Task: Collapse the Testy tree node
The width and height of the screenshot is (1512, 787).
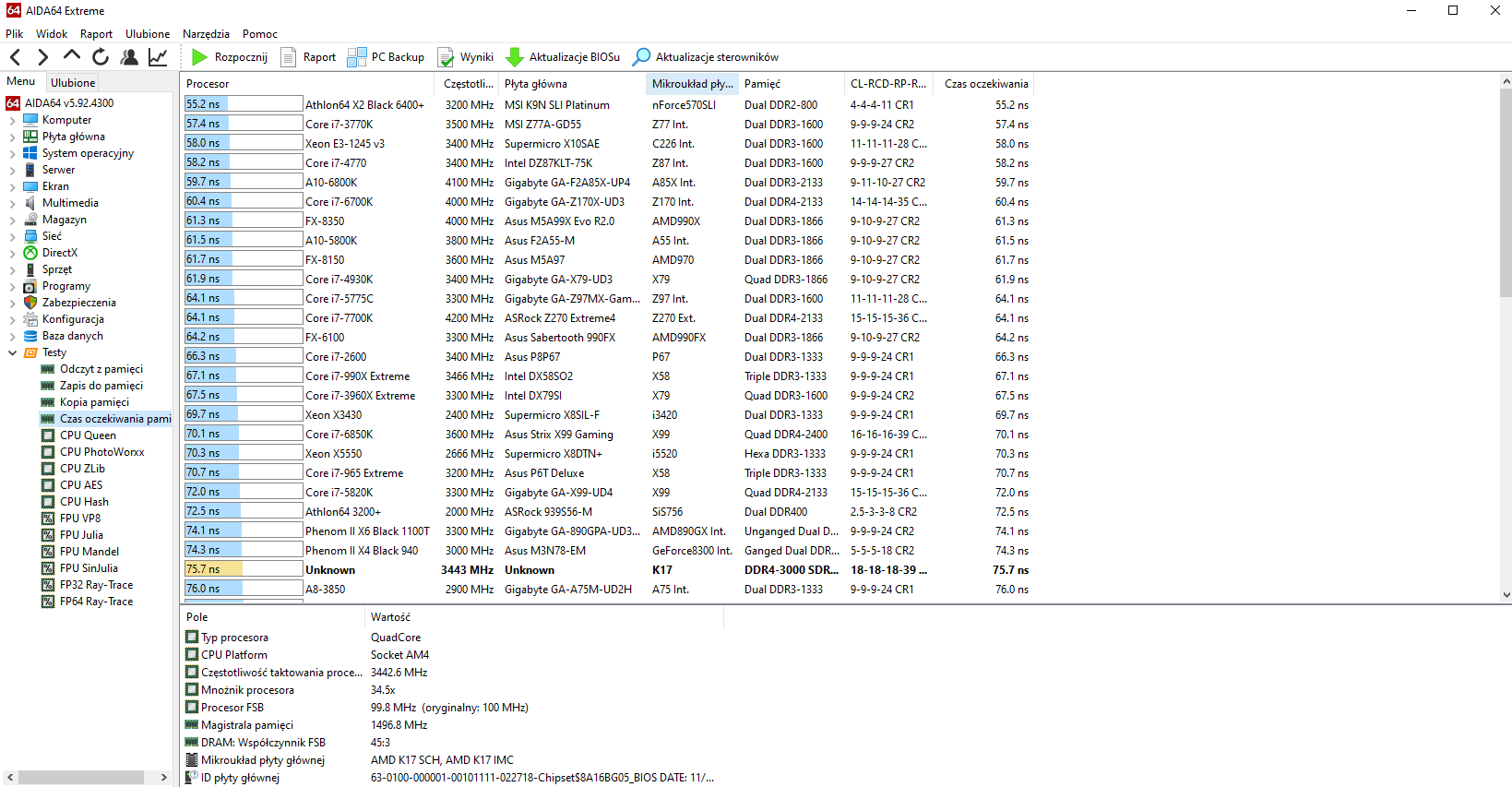Action: [12, 352]
